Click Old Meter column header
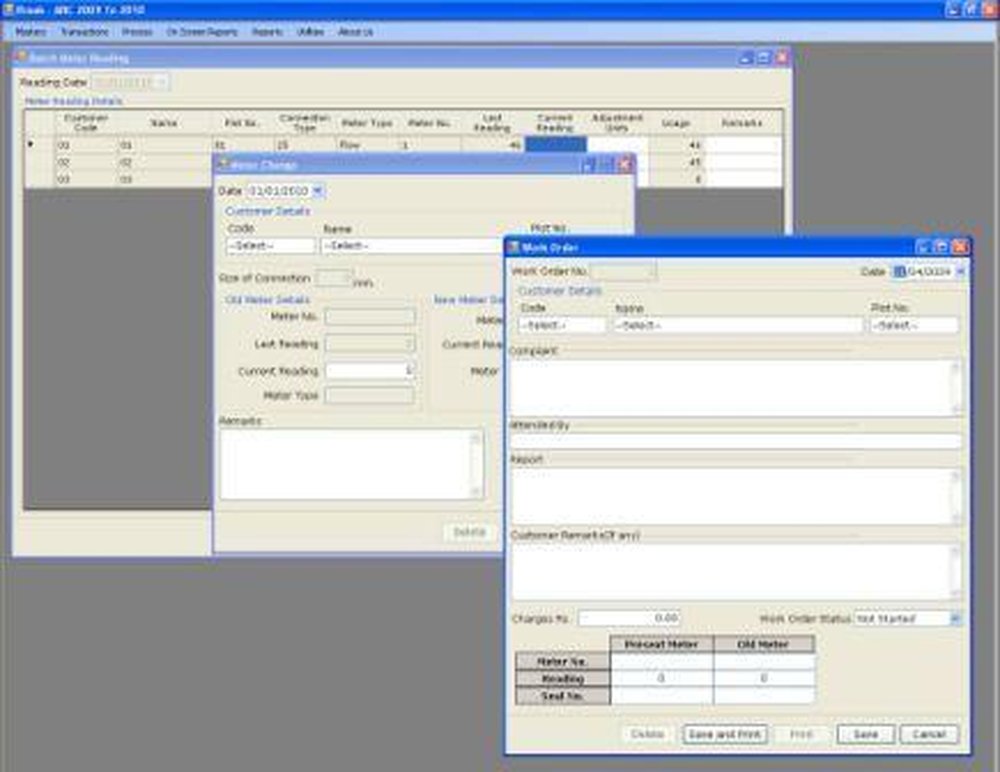 pos(764,644)
